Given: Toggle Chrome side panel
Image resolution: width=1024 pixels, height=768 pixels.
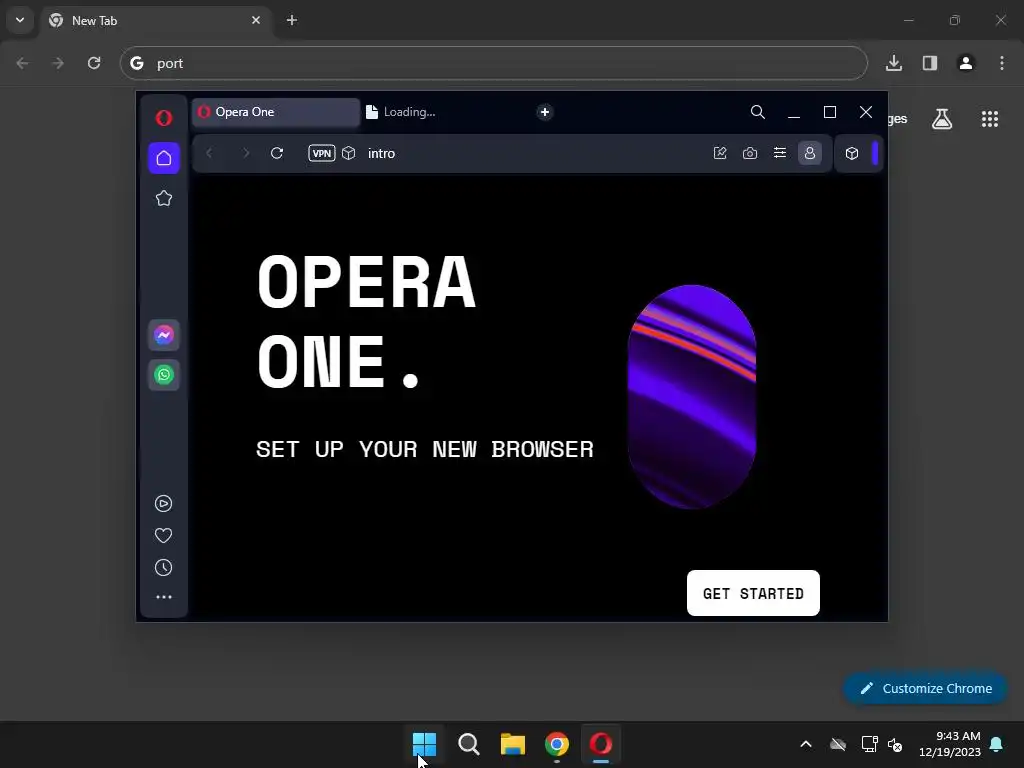Looking at the screenshot, I should pos(930,63).
